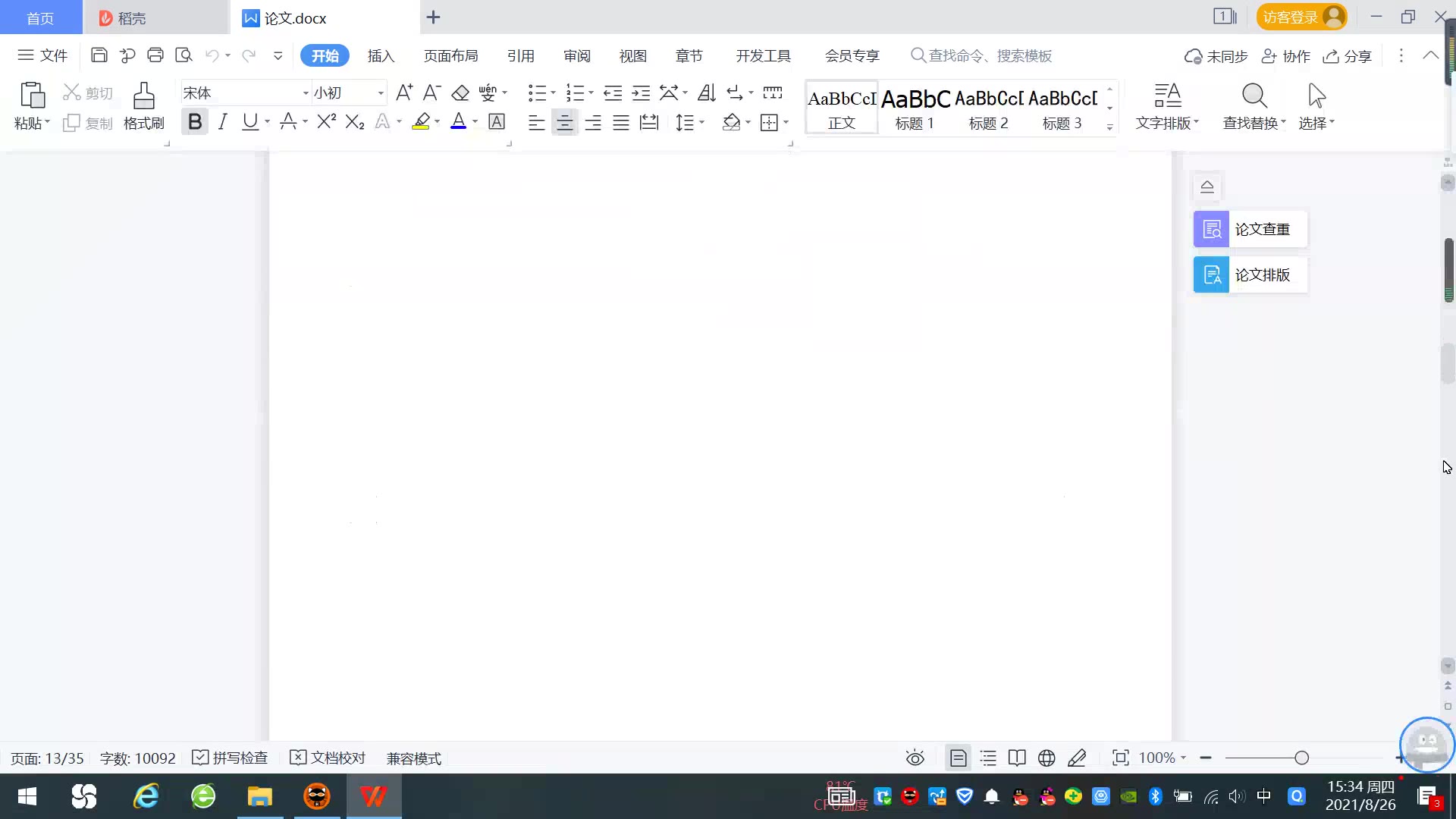This screenshot has height=819, width=1456.
Task: Click the full screen fit icon
Action: pos(1120,758)
